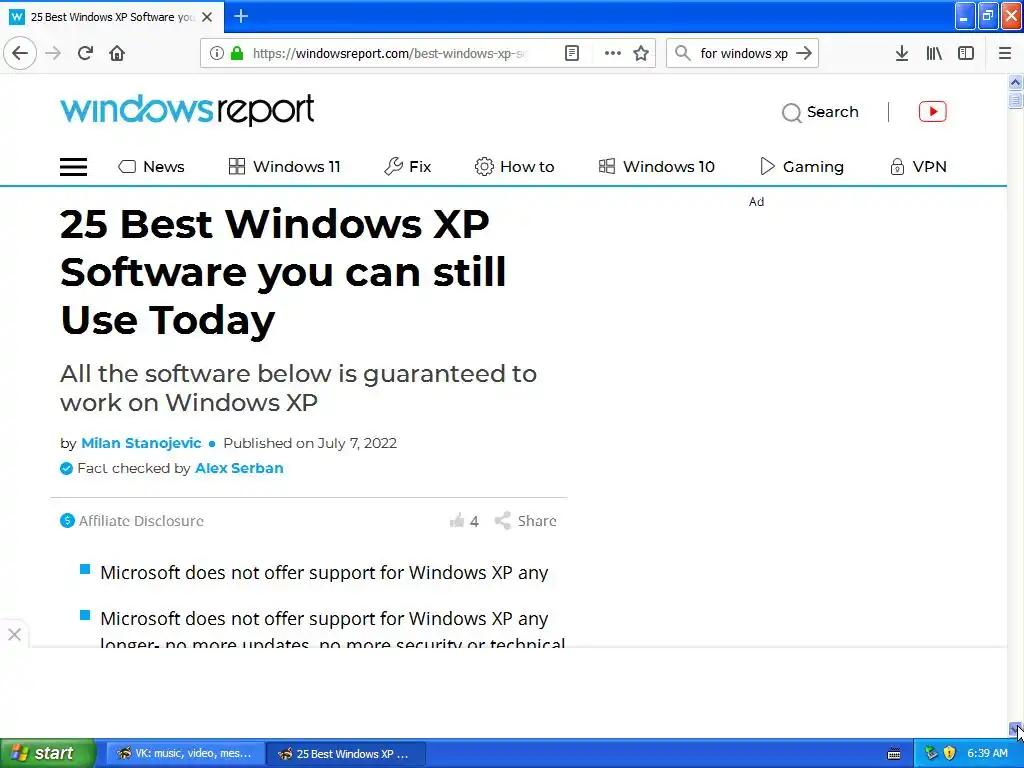The width and height of the screenshot is (1024, 768).
Task: Click the security shield tray icon
Action: (x=950, y=754)
